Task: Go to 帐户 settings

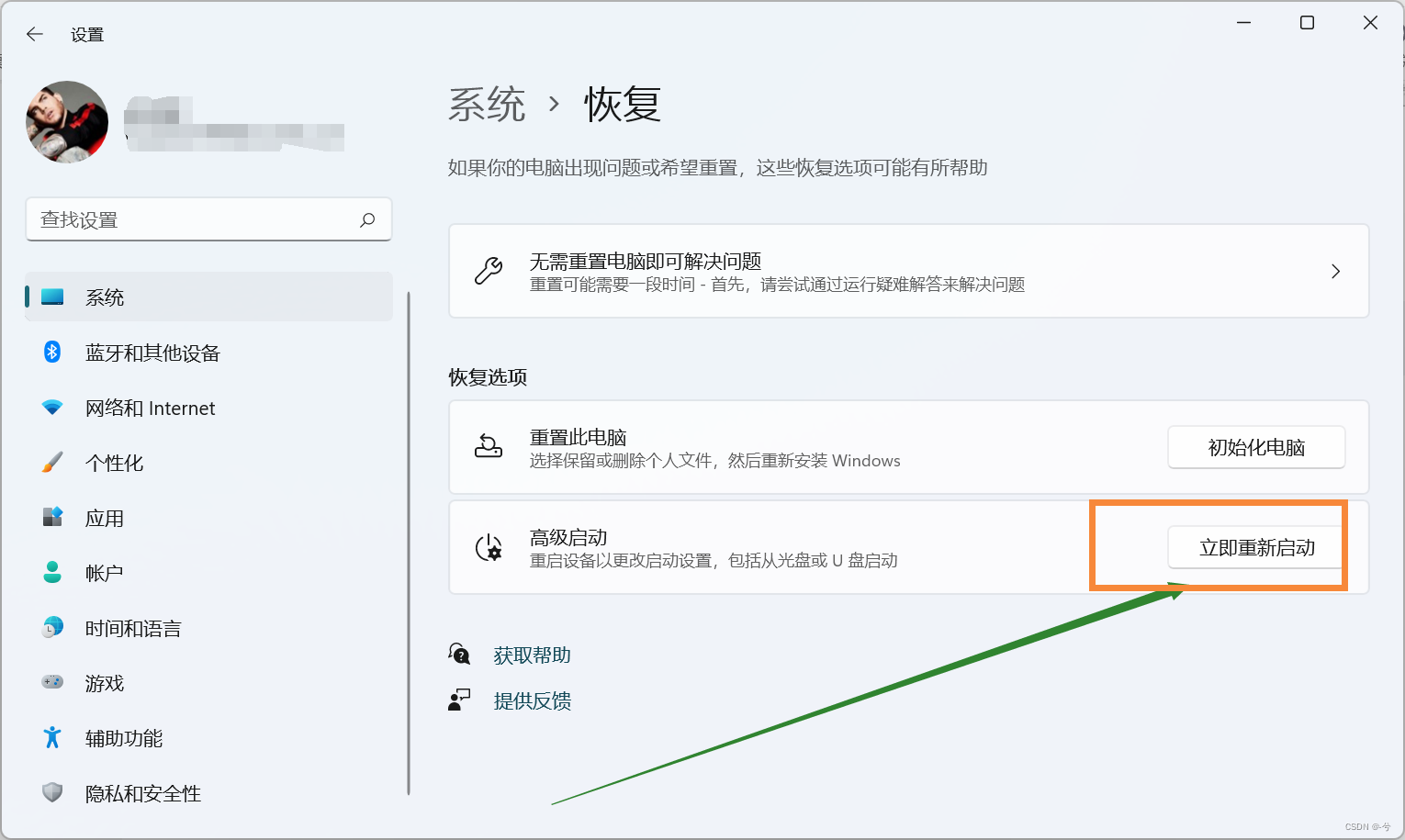Action: 208,573
